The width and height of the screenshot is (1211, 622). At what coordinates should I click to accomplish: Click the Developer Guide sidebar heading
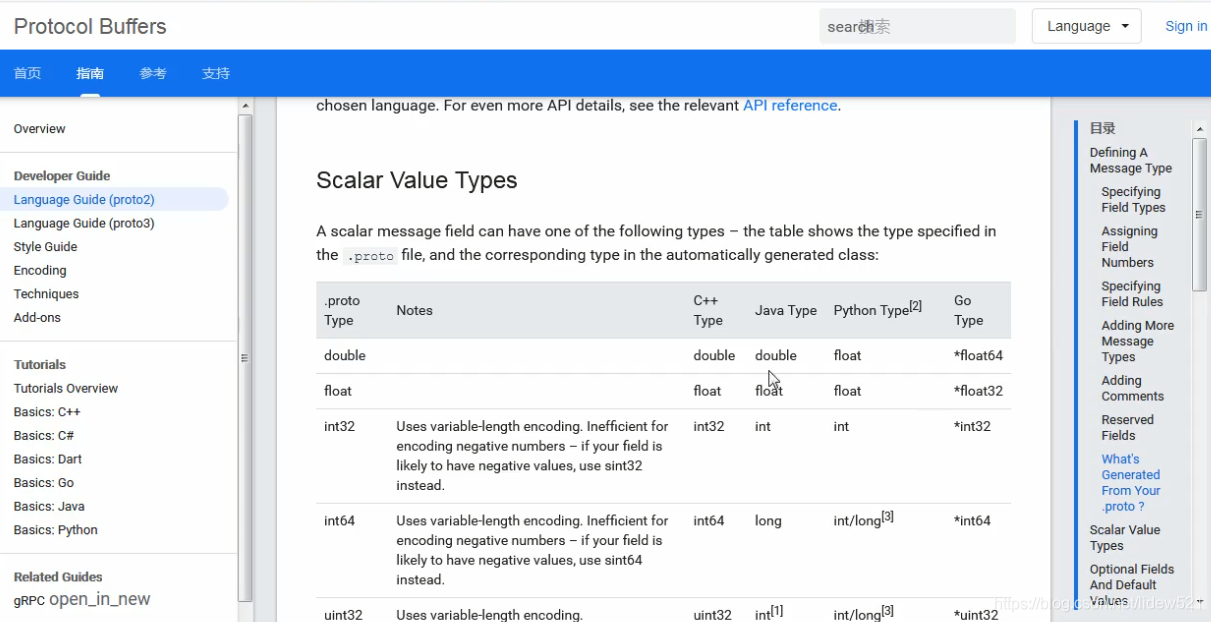[x=62, y=176]
